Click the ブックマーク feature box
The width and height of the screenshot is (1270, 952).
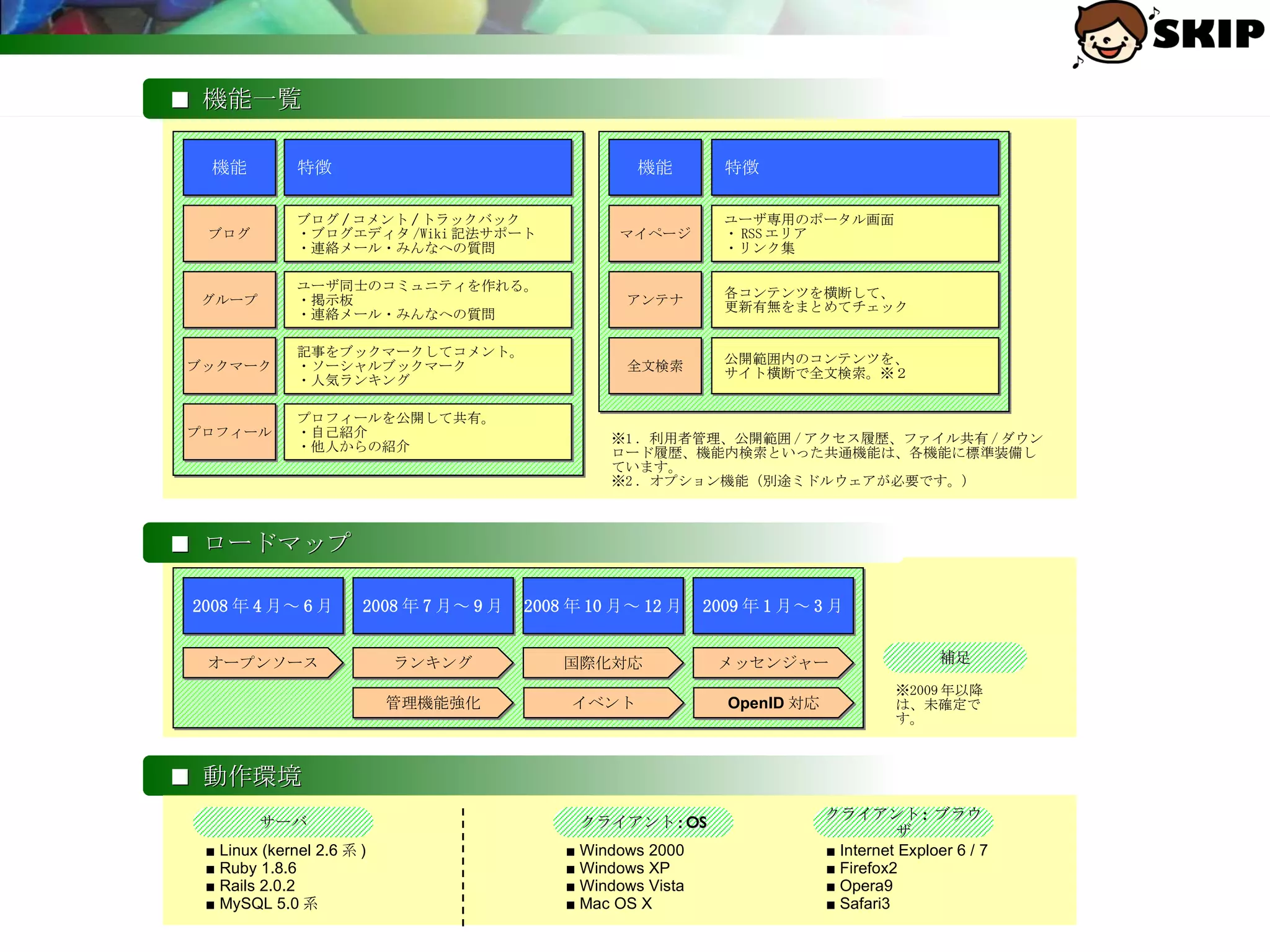point(229,366)
